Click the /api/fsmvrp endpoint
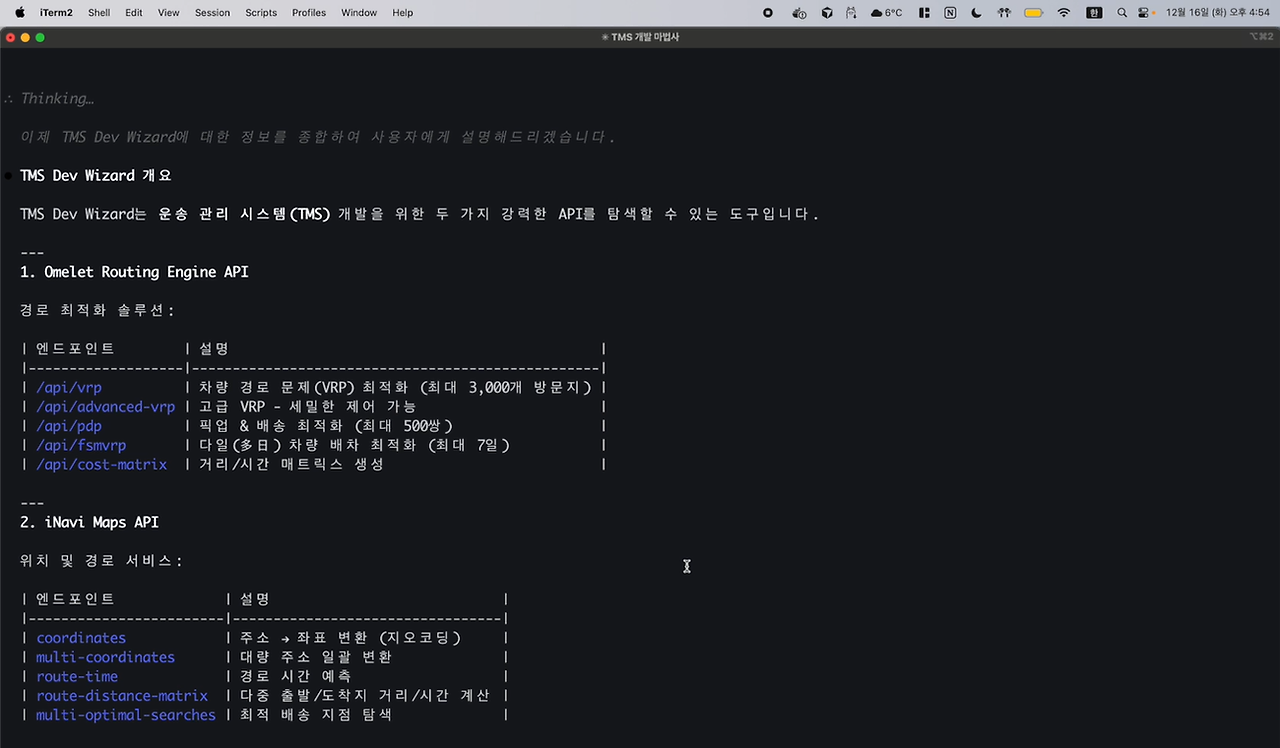The height and width of the screenshot is (748, 1280). [x=81, y=445]
